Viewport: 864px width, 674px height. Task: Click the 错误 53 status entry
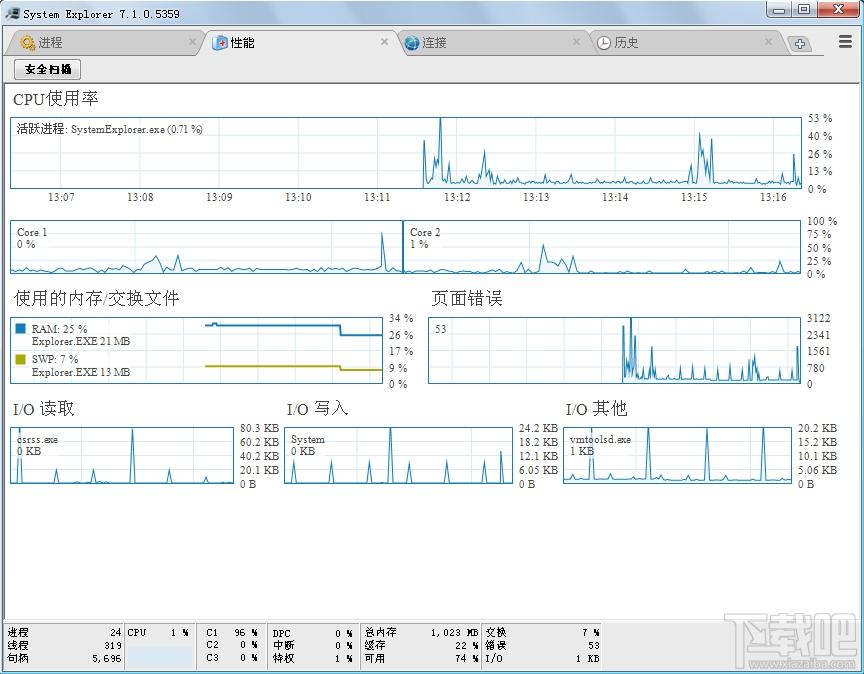tap(542, 645)
